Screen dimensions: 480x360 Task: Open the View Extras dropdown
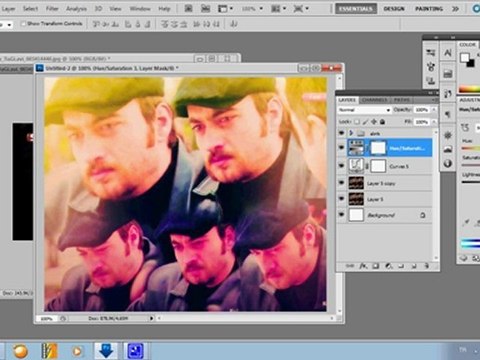225,8
